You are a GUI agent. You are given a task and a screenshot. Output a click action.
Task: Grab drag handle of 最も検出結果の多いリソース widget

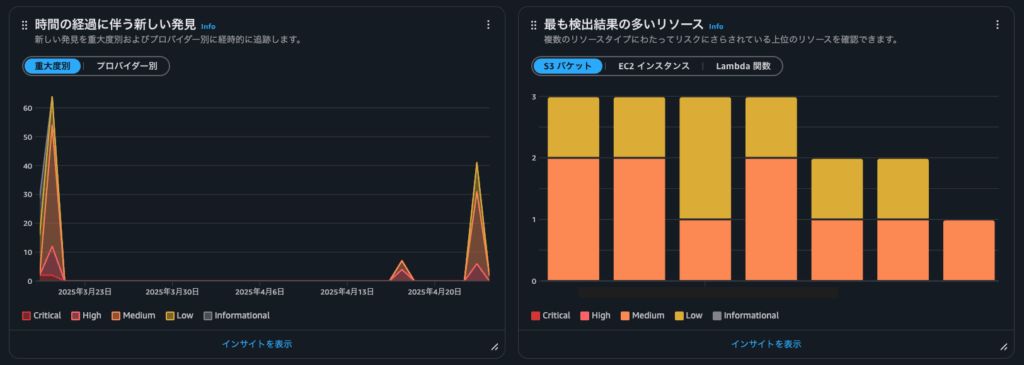click(x=534, y=25)
